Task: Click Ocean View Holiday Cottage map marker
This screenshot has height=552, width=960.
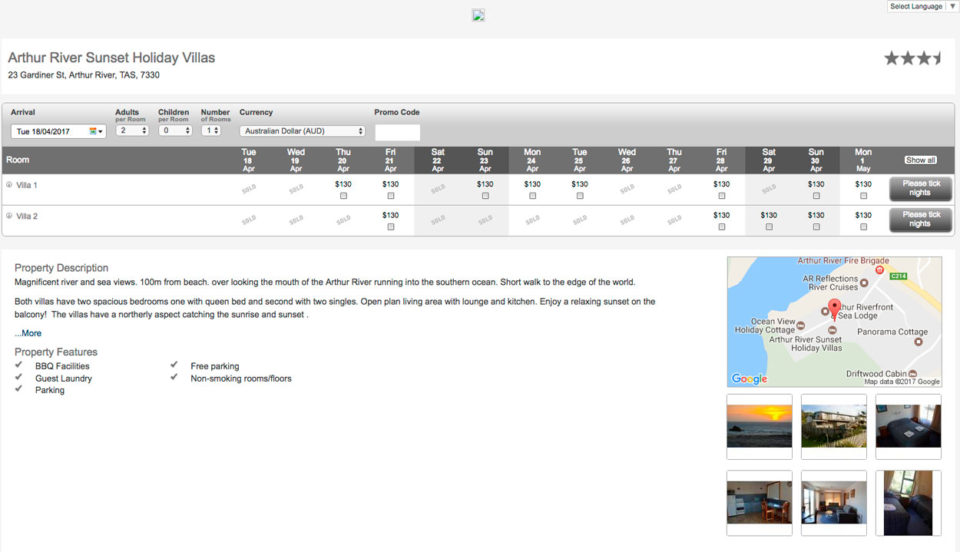Action: point(800,326)
